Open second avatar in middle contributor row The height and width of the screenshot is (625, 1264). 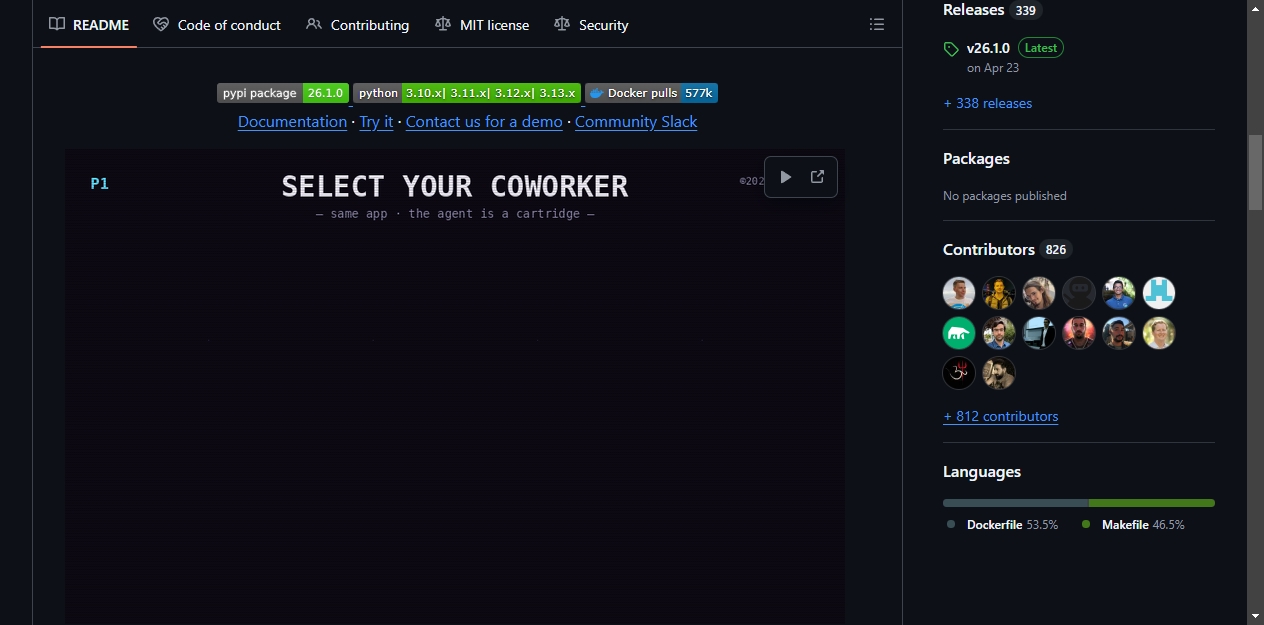click(999, 333)
